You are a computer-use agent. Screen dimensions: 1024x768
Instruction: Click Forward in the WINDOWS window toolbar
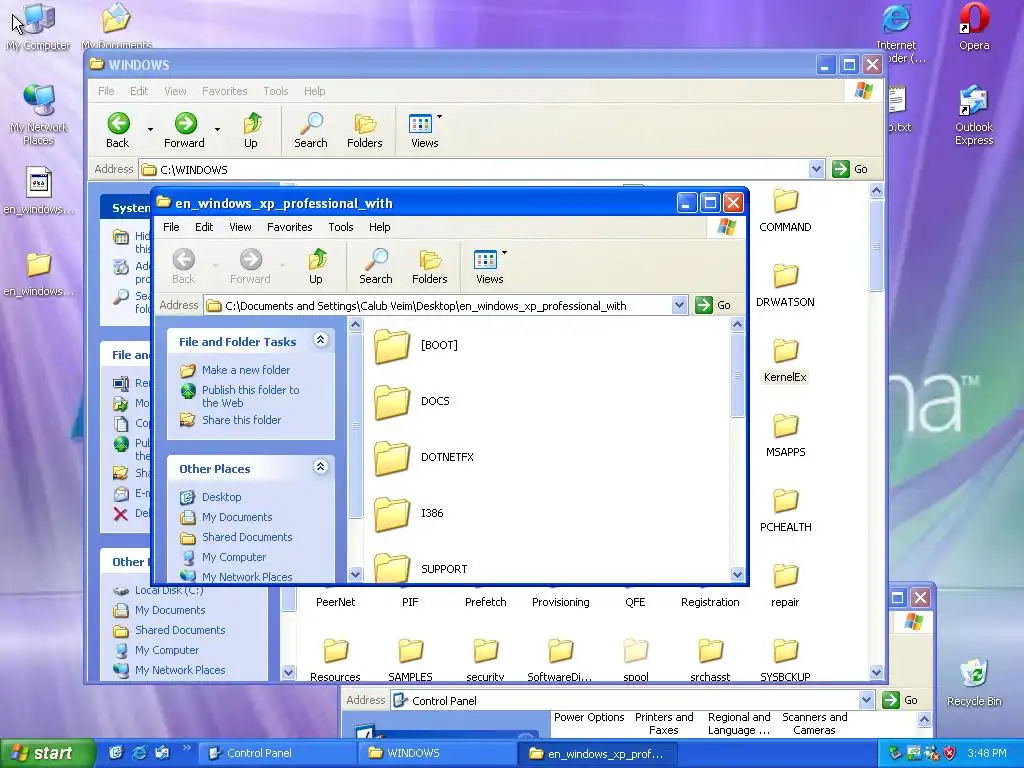[184, 130]
